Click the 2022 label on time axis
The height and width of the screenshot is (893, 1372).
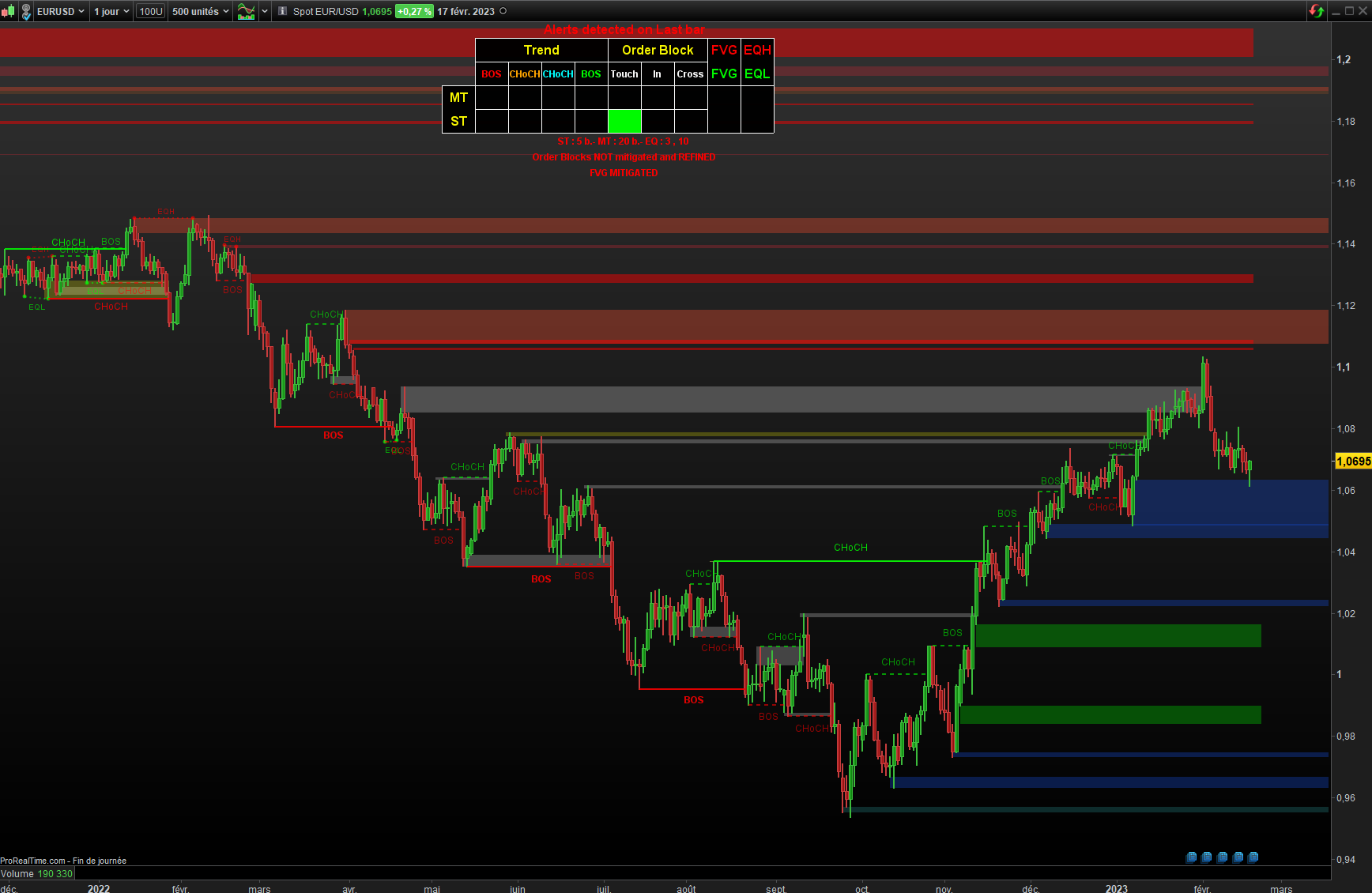coord(99,888)
